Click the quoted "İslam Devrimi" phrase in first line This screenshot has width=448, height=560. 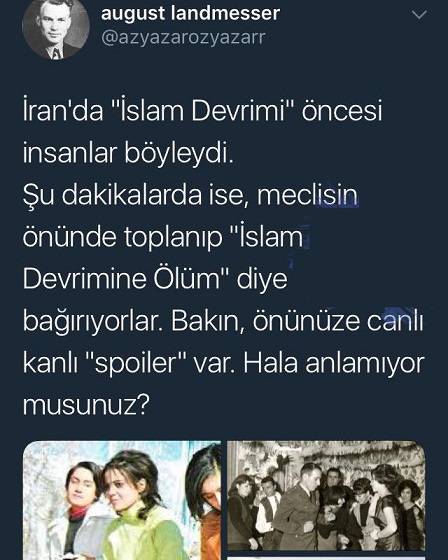198,111
